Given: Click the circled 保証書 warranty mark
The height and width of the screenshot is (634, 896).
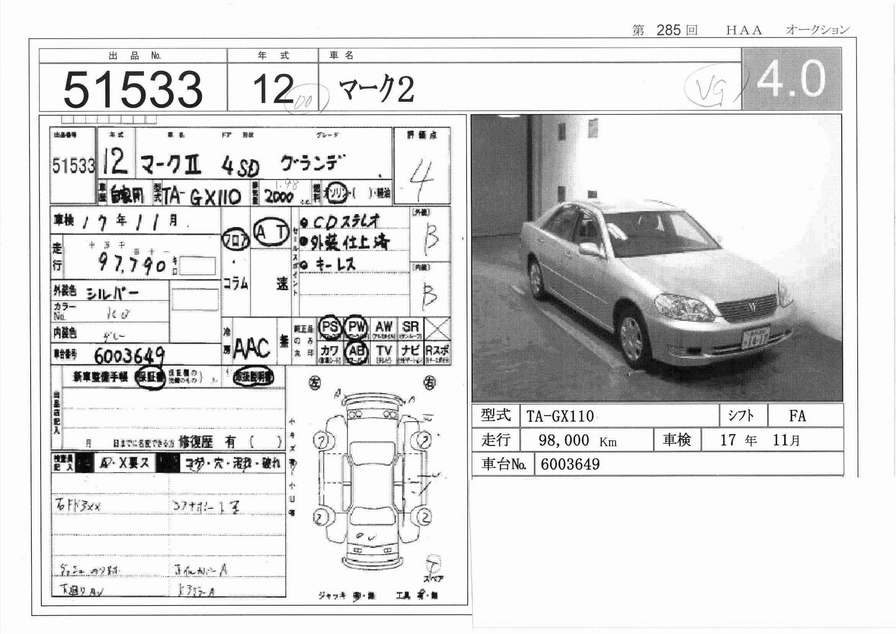Looking at the screenshot, I should [150, 378].
